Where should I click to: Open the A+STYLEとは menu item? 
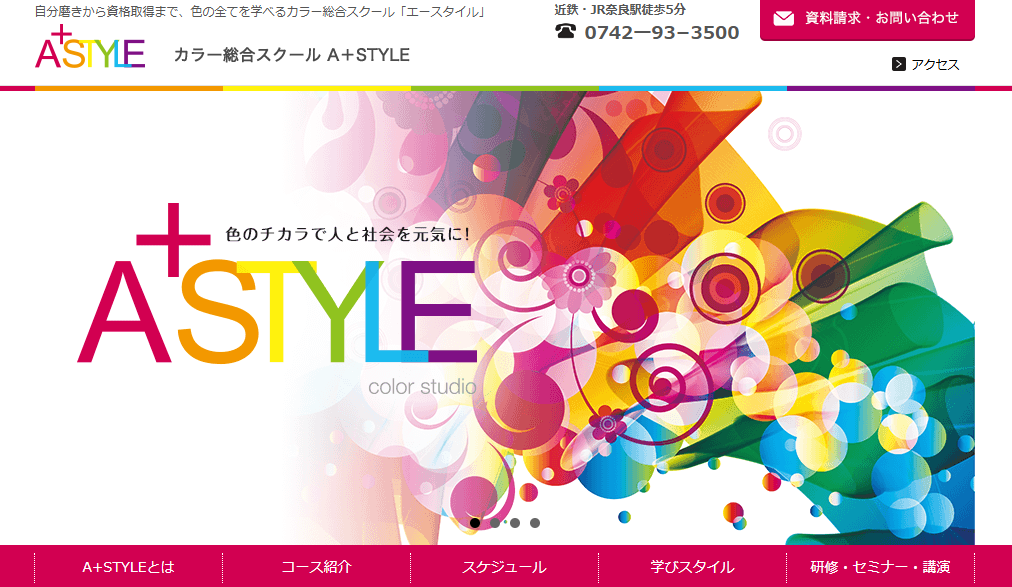[128, 567]
